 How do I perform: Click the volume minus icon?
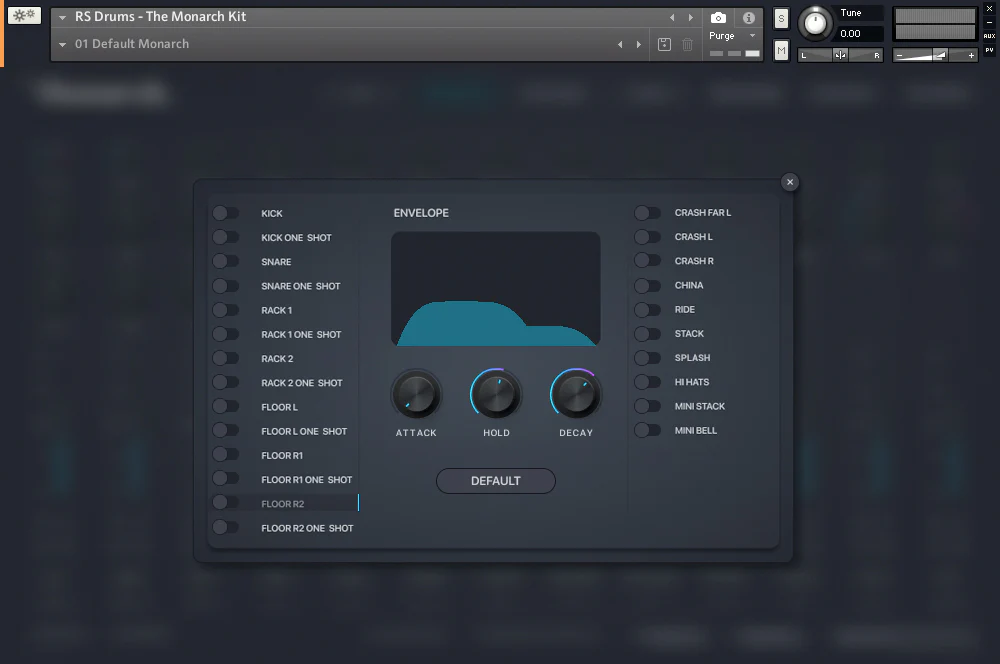pyautogui.click(x=899, y=55)
